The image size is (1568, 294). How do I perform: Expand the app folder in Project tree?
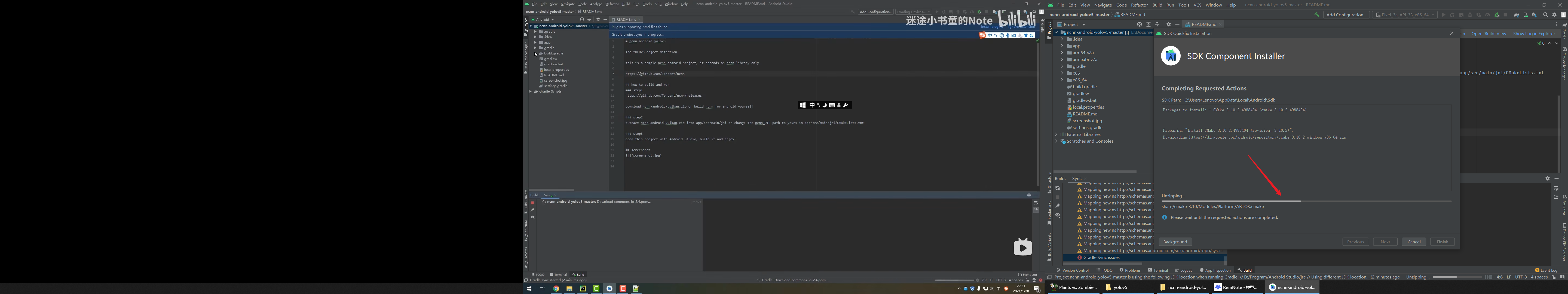pos(1062,46)
